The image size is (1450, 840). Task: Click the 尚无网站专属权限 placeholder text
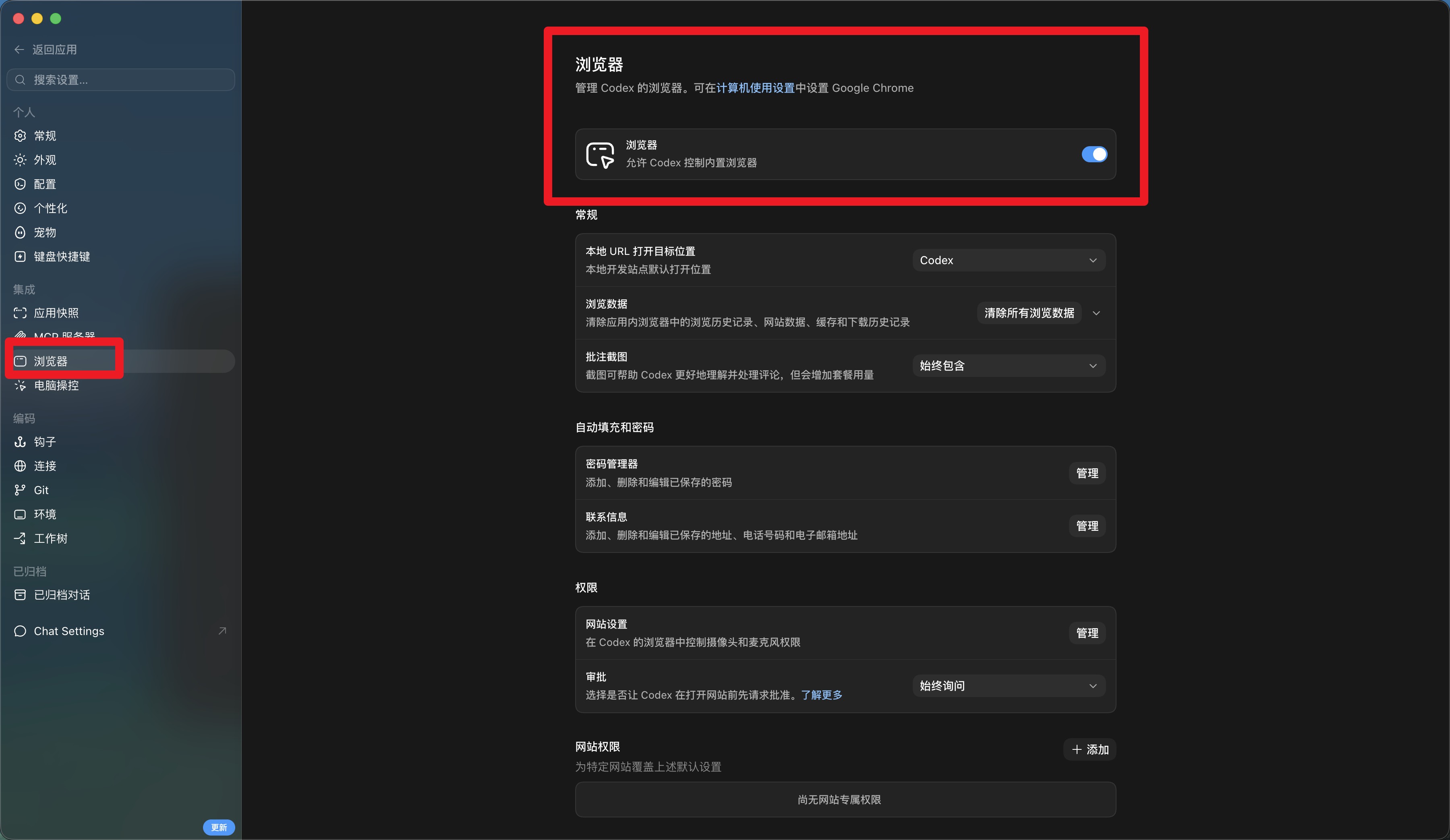point(839,800)
